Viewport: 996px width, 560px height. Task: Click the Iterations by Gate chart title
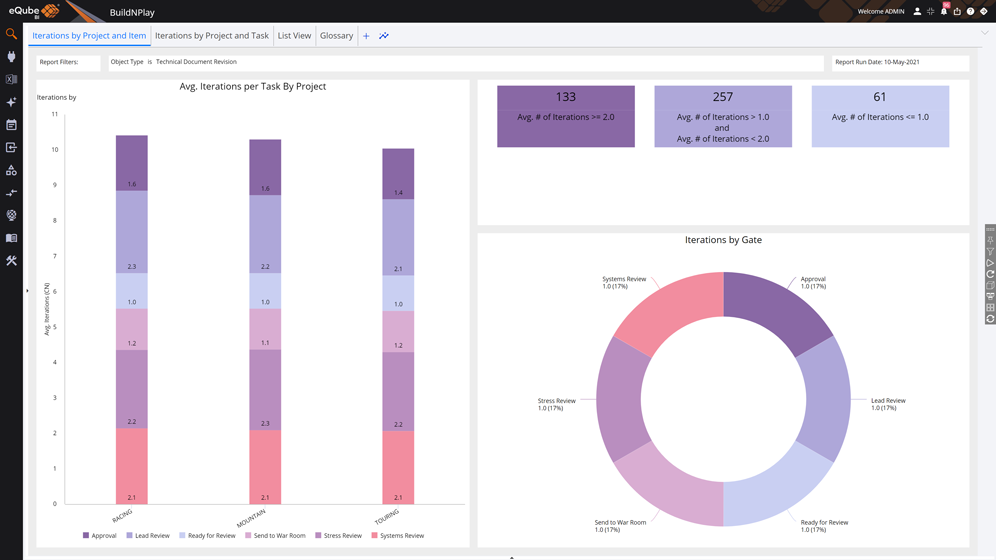(723, 240)
